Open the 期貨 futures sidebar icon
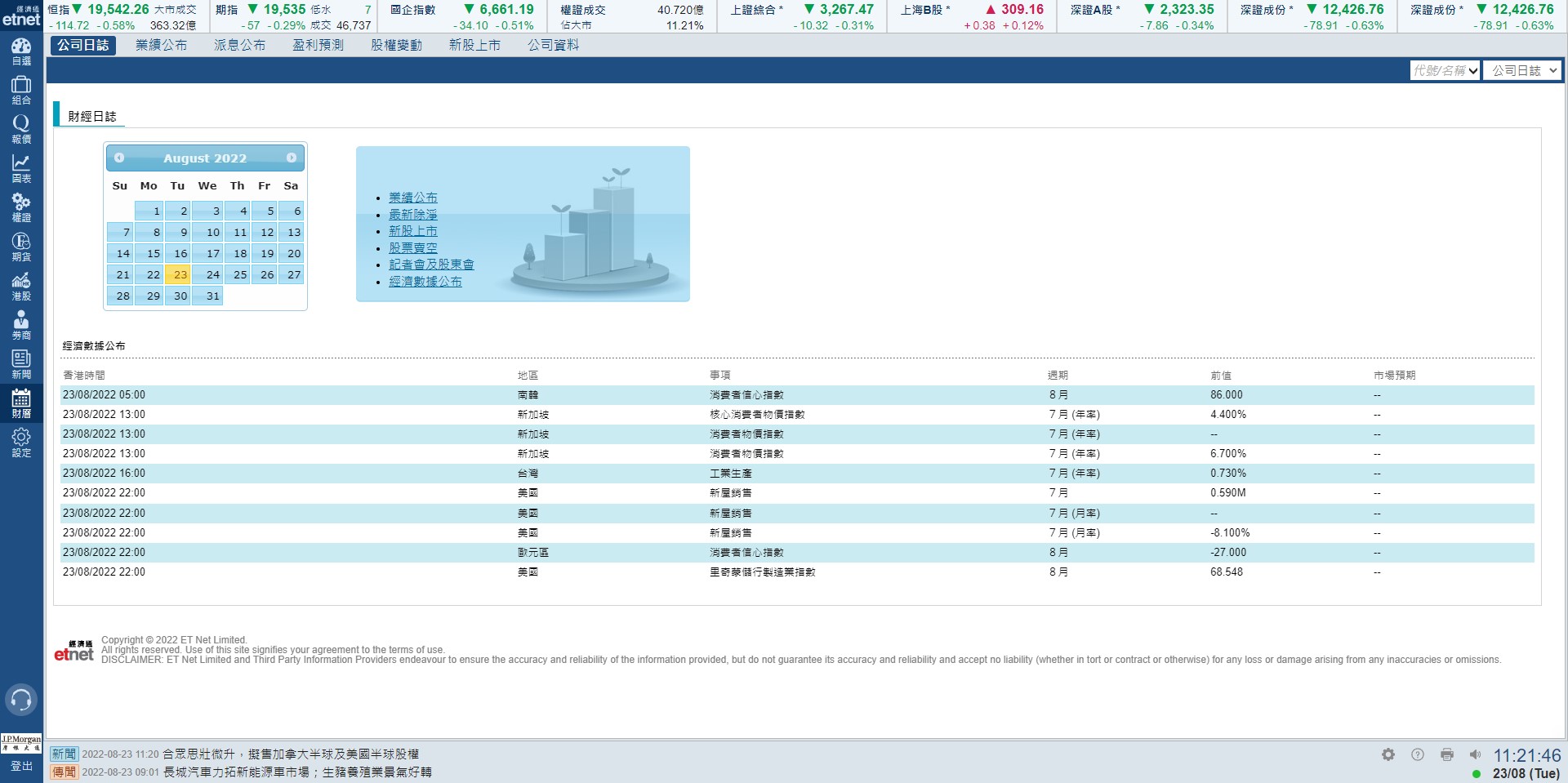The width and height of the screenshot is (1568, 783). [21, 247]
